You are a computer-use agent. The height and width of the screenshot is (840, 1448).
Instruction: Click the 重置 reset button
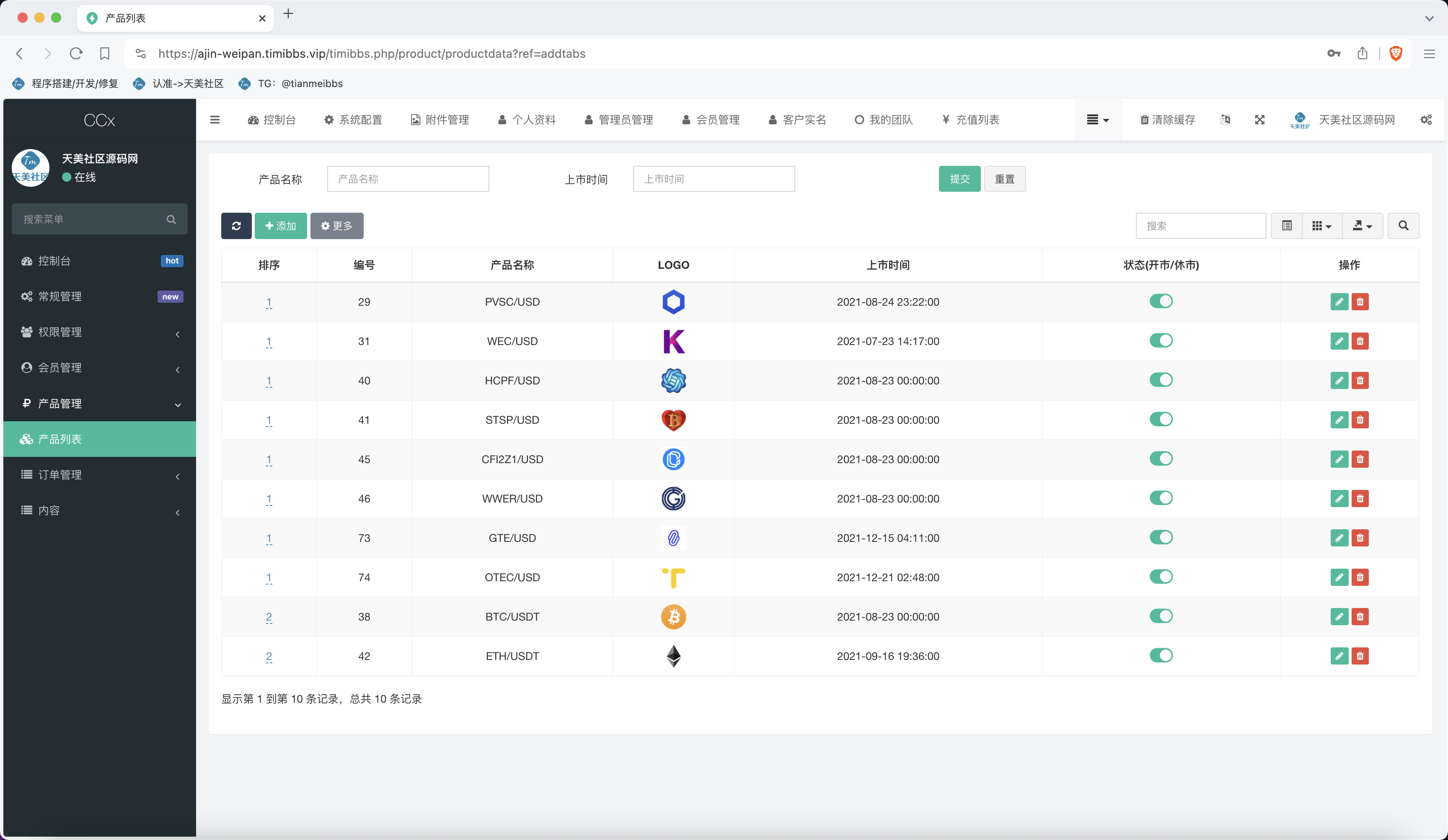(x=1004, y=178)
